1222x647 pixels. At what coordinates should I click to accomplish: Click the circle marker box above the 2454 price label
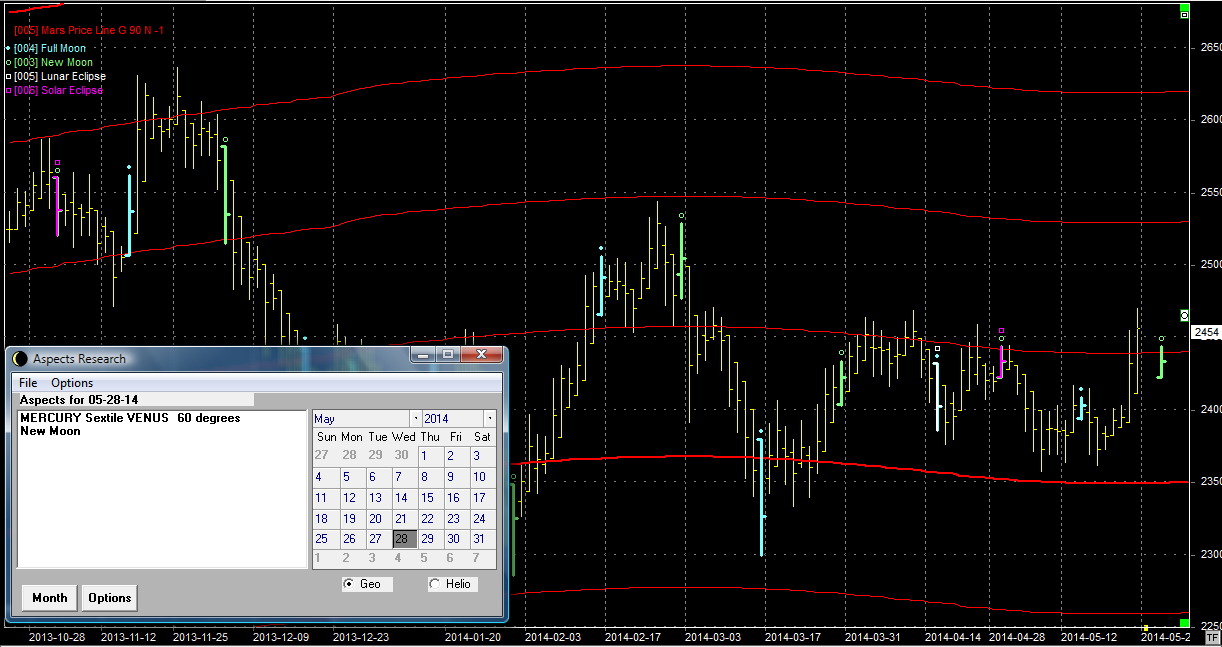1185,315
